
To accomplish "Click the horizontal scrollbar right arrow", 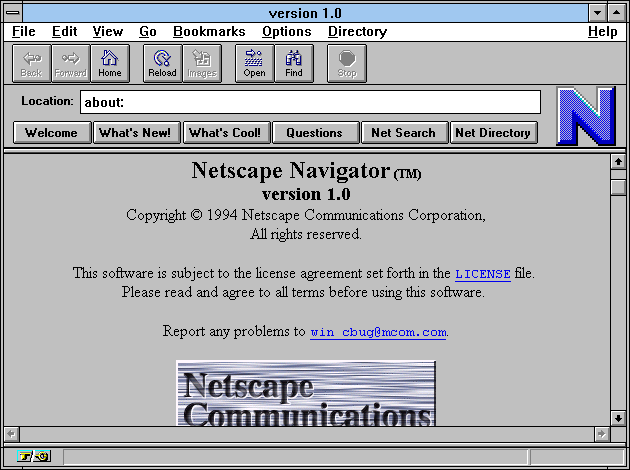I will coord(601,434).
